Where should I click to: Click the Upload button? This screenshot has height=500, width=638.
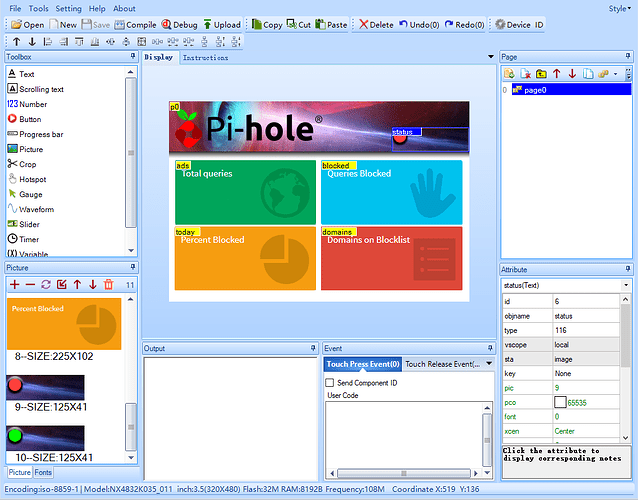[x=222, y=25]
